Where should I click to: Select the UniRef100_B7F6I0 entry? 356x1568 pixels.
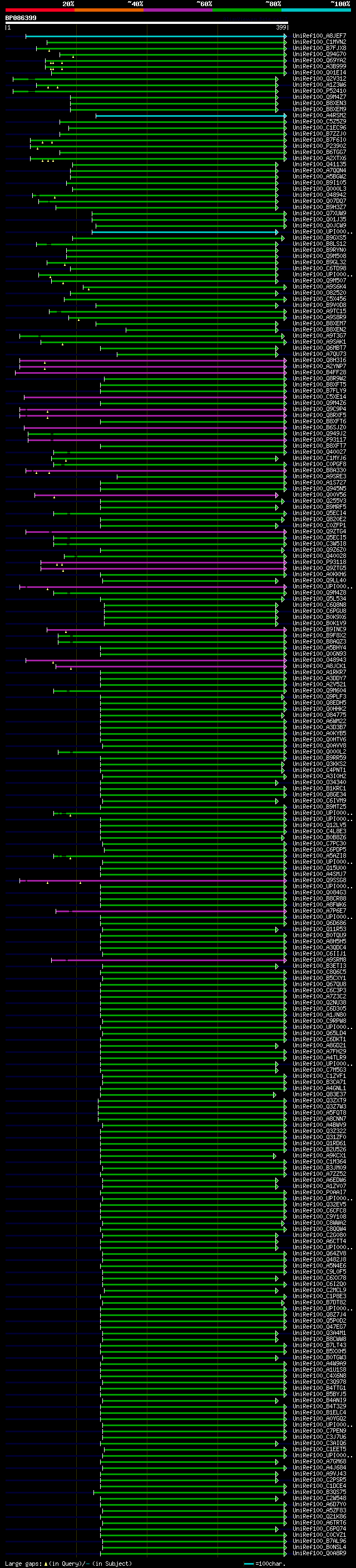tap(319, 140)
